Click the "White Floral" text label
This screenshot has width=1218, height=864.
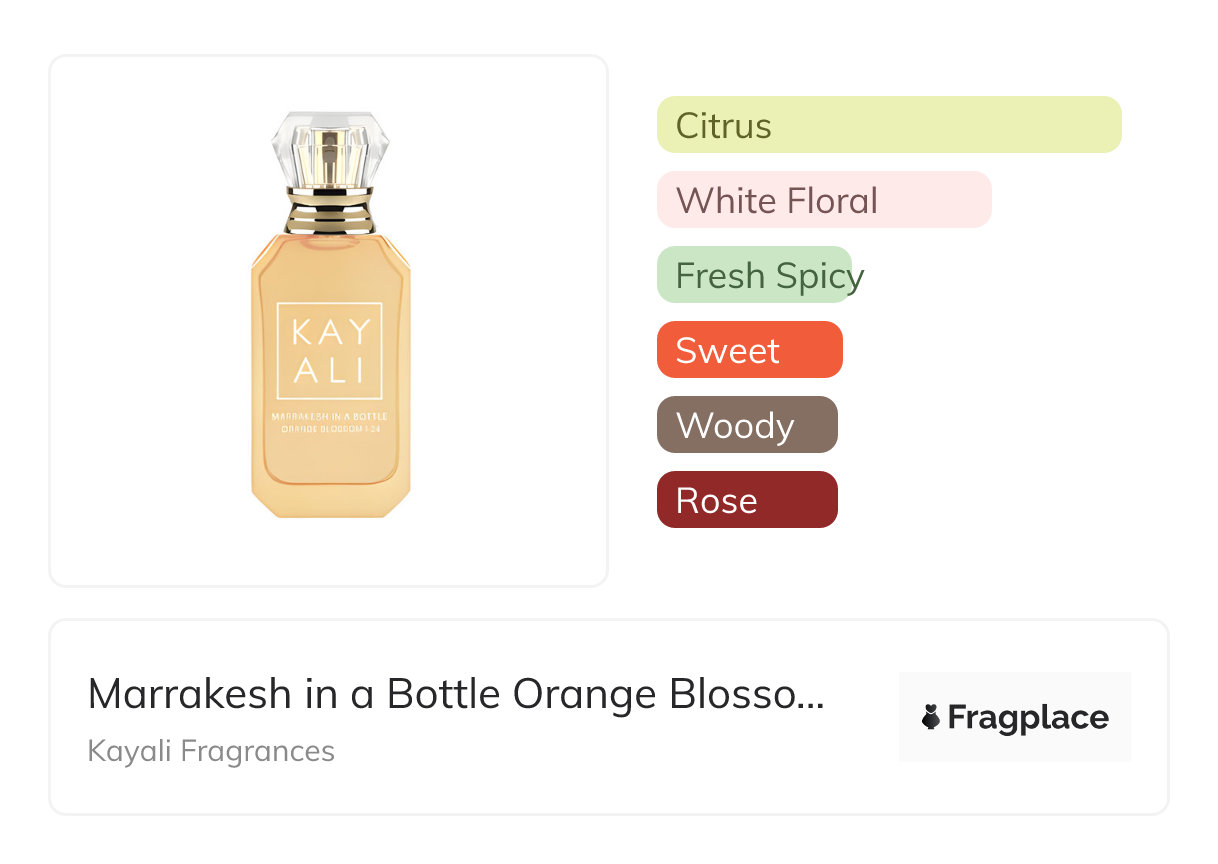click(776, 201)
